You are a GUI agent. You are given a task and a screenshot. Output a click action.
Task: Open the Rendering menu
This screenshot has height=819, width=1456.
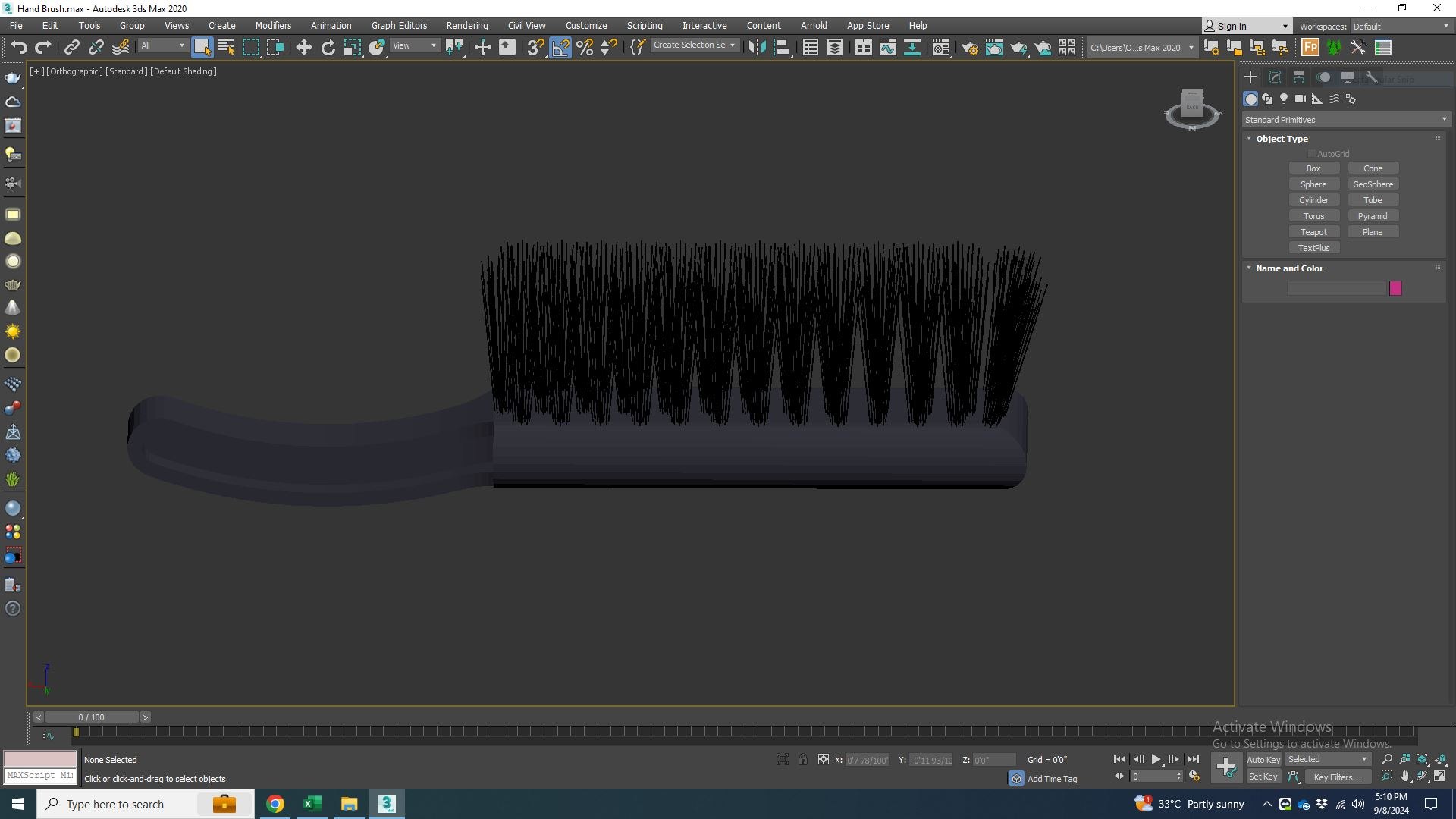466,26
